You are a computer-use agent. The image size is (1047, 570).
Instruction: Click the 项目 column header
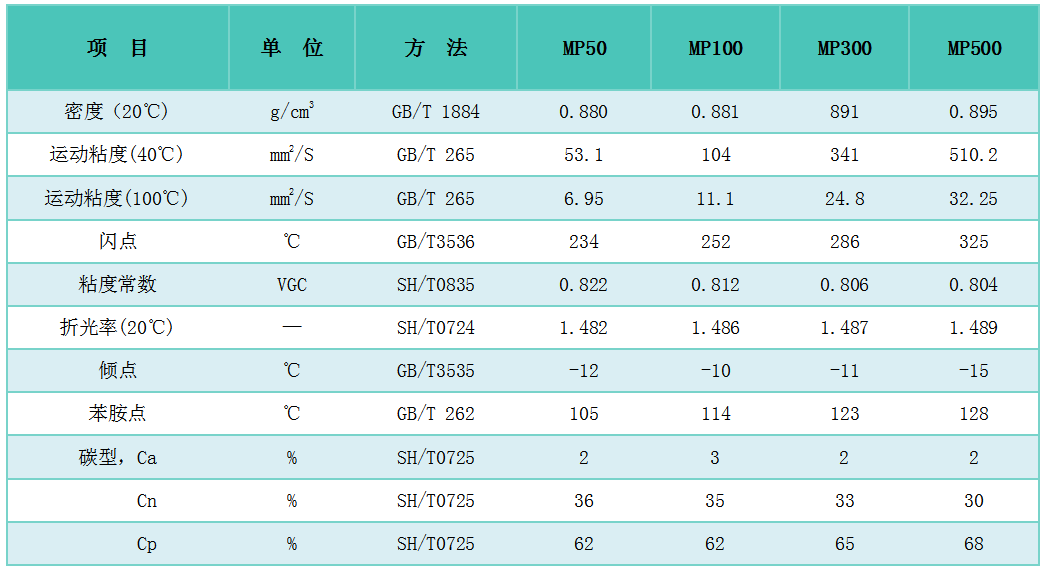(117, 48)
